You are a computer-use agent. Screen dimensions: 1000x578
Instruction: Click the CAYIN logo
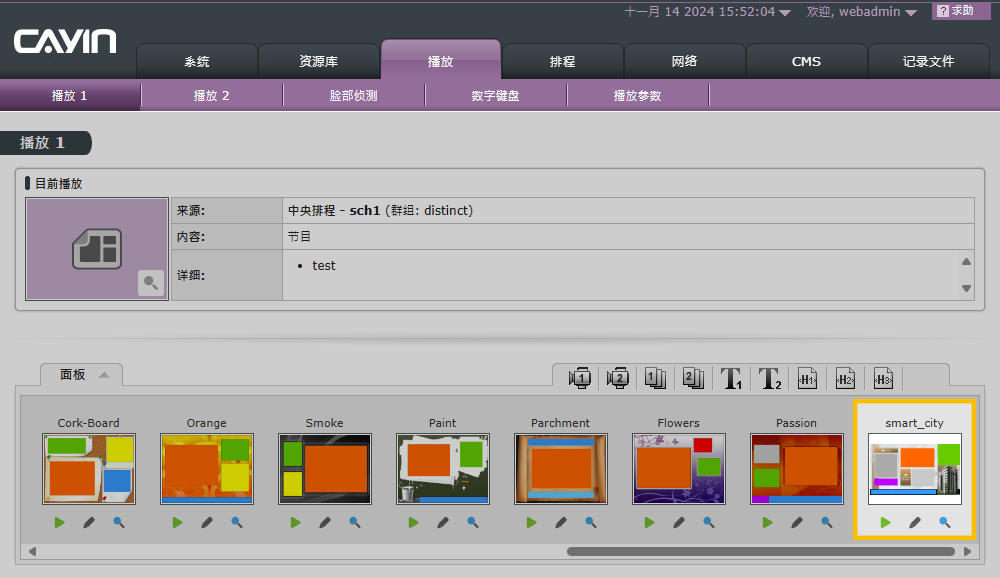click(x=65, y=41)
